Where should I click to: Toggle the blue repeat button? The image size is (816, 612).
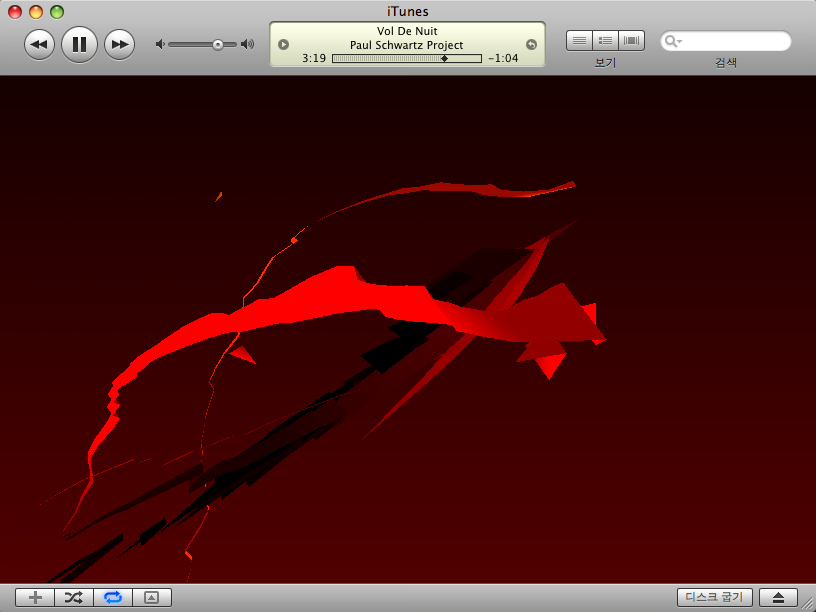click(112, 597)
